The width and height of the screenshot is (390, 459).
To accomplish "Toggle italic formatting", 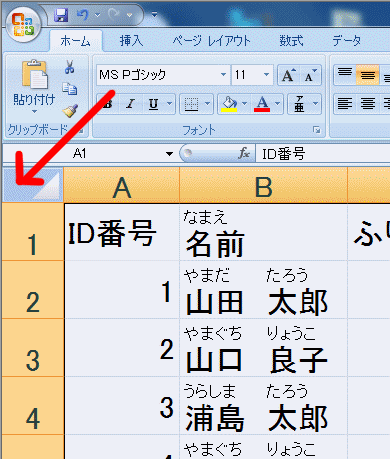I will (x=130, y=104).
